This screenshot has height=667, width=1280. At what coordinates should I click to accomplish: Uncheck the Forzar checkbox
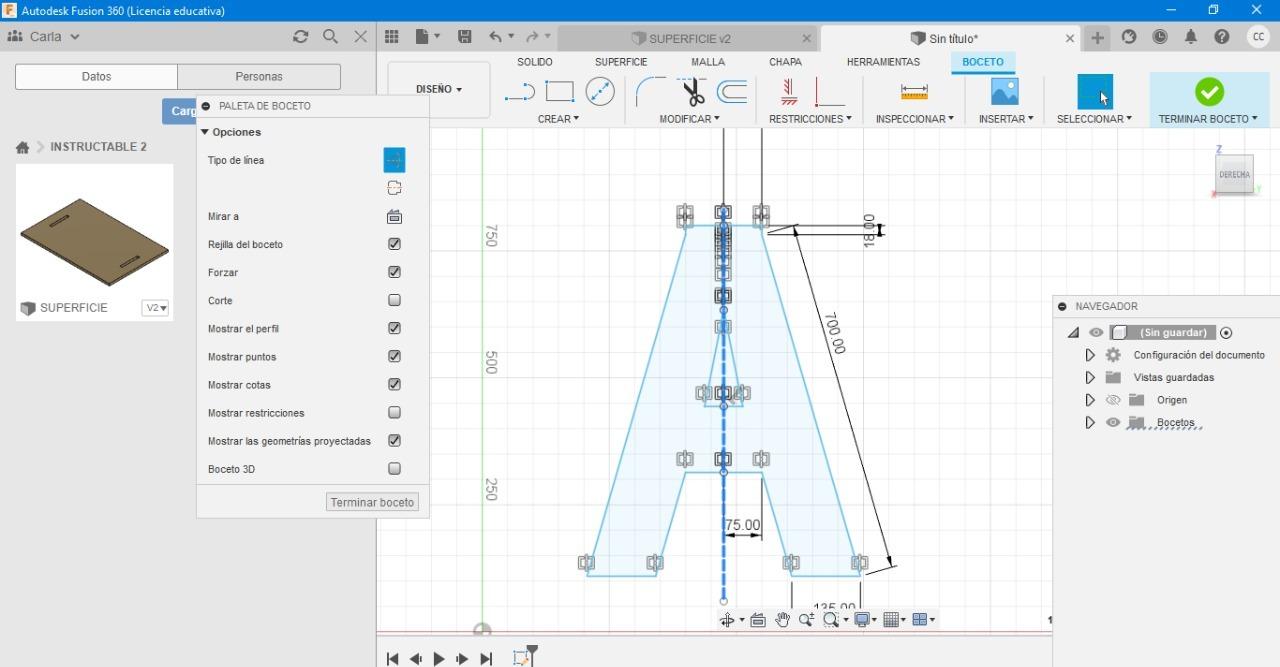click(394, 272)
